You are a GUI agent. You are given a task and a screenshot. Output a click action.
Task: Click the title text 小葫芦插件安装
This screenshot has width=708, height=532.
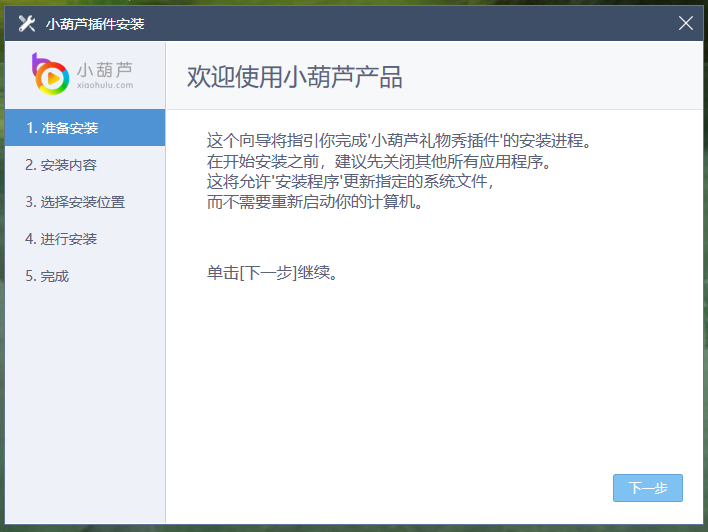95,24
